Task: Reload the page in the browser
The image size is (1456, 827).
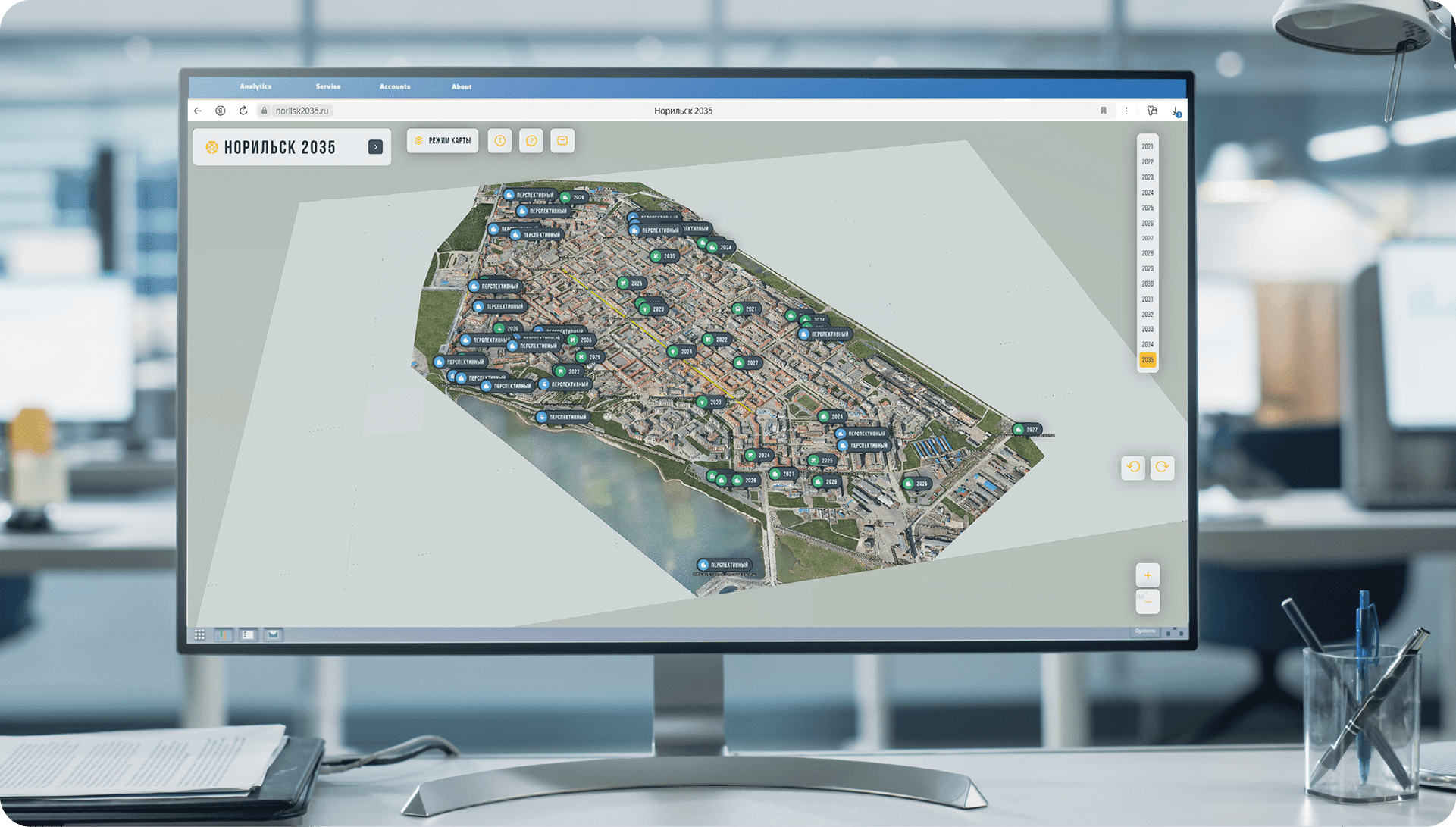Action: click(243, 111)
